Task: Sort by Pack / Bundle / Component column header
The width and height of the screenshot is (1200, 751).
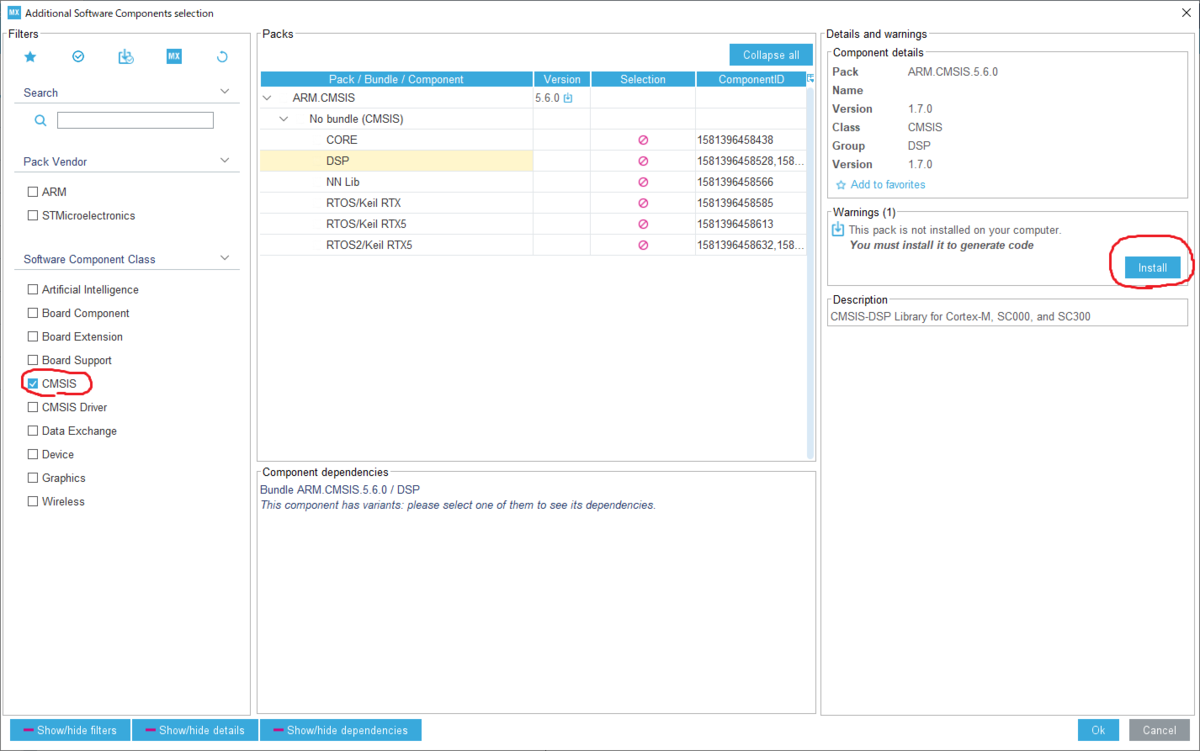Action: pyautogui.click(x=396, y=79)
